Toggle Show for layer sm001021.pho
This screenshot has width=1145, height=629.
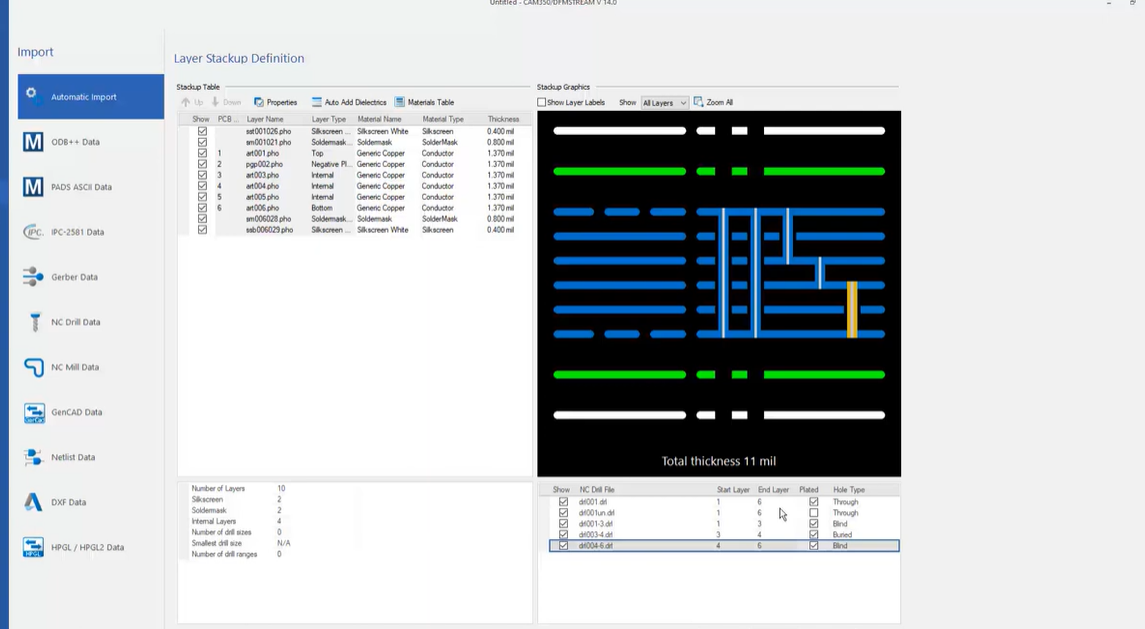(x=202, y=142)
